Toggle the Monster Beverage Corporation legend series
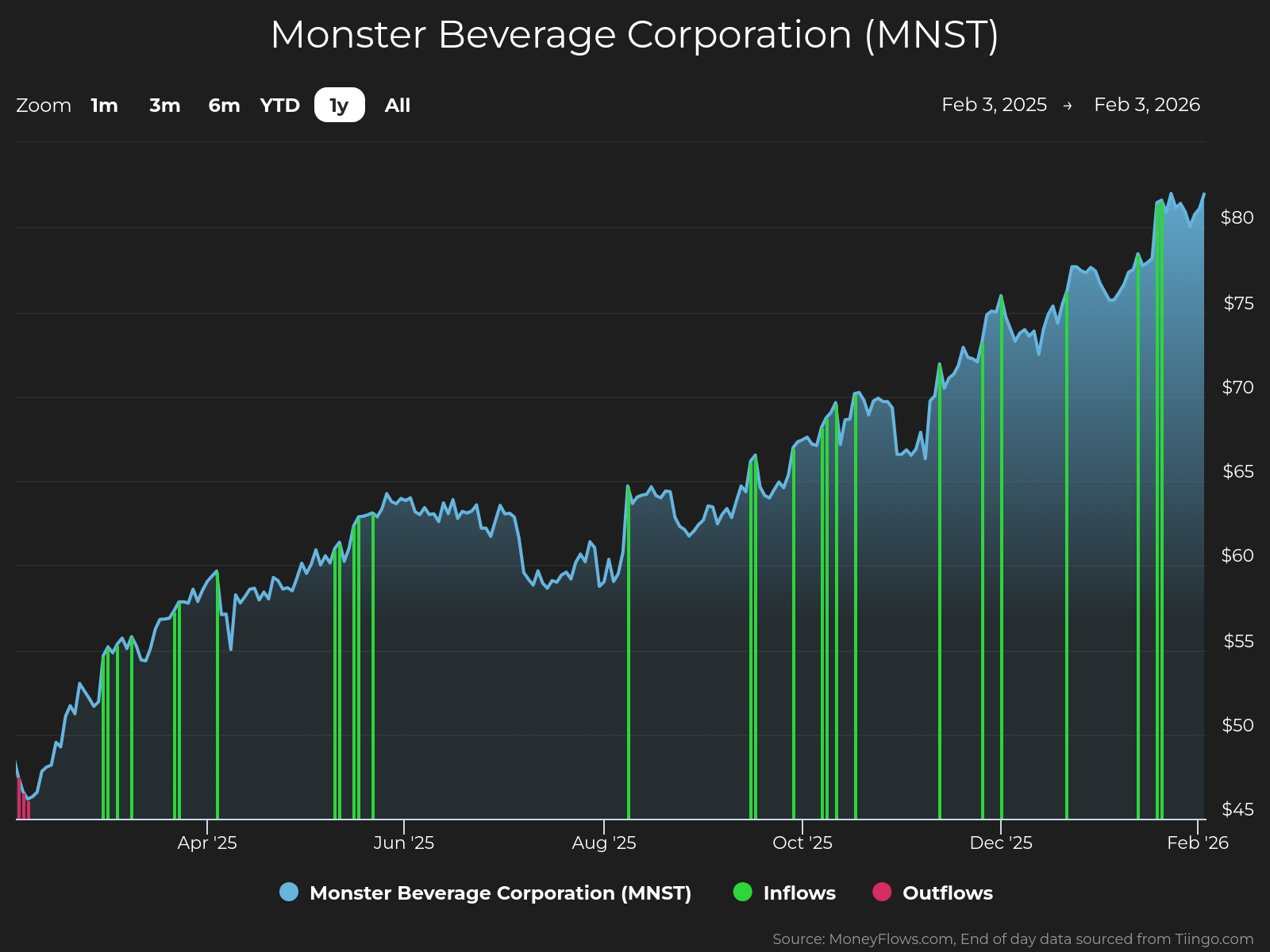The height and width of the screenshot is (952, 1270). coord(485,892)
